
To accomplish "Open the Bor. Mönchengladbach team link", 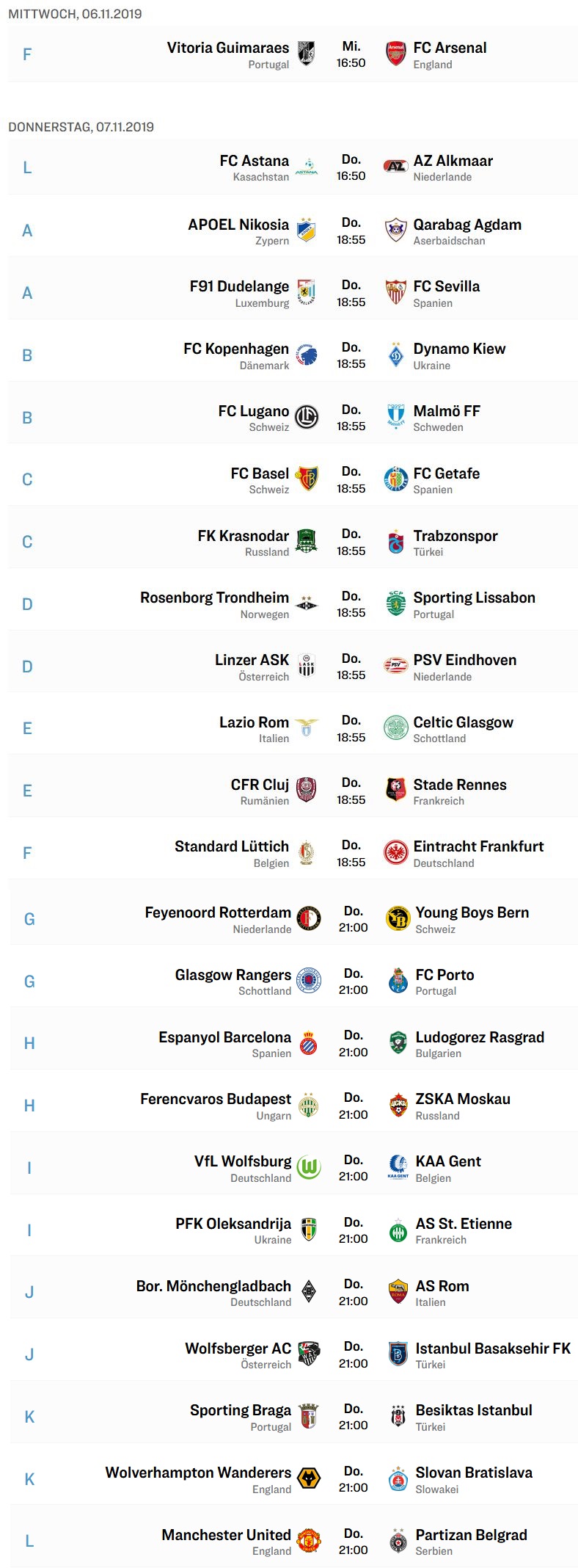I will pos(213,1286).
